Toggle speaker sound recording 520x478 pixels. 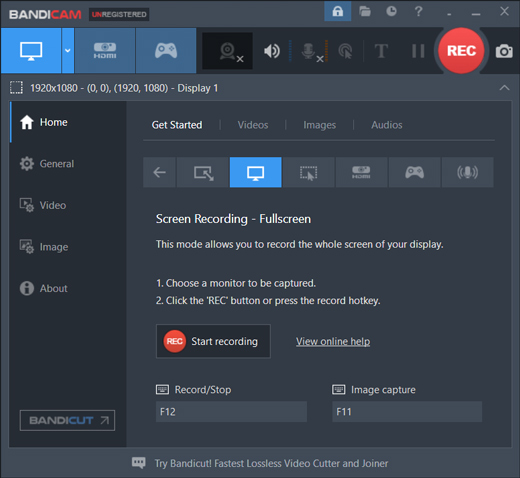click(x=272, y=51)
